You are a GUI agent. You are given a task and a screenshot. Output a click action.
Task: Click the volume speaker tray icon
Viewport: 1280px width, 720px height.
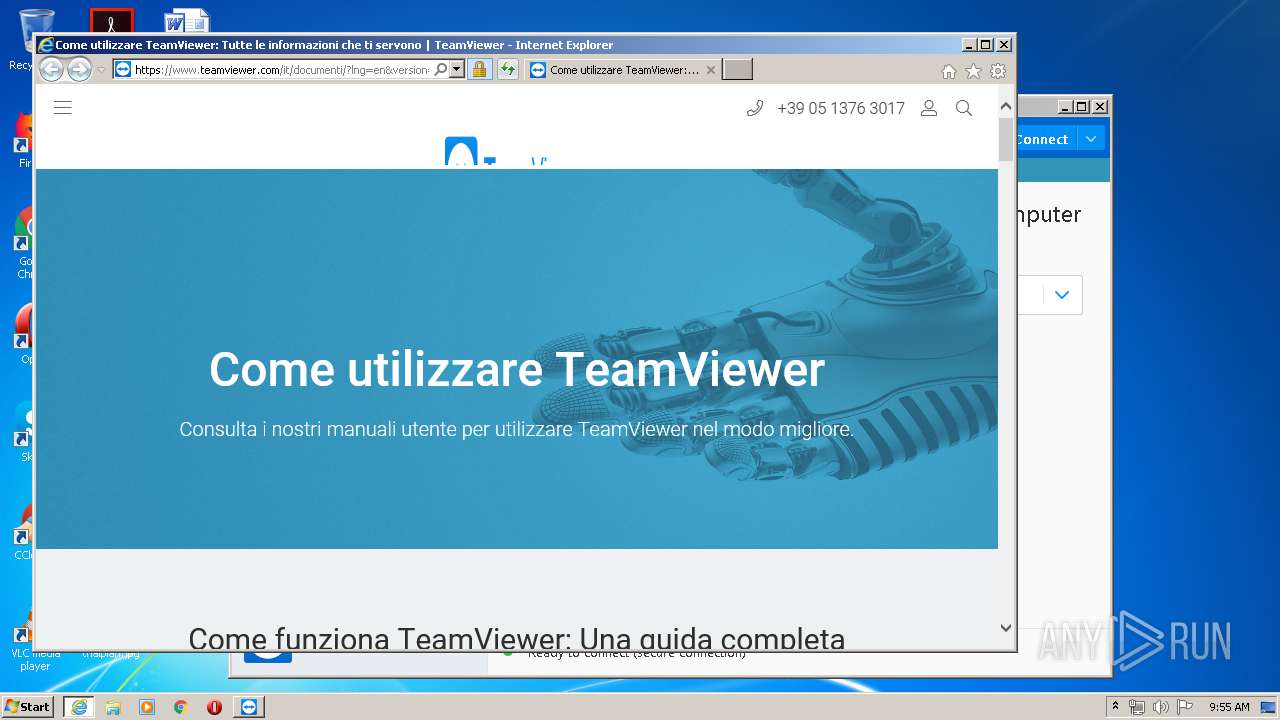(x=1161, y=707)
